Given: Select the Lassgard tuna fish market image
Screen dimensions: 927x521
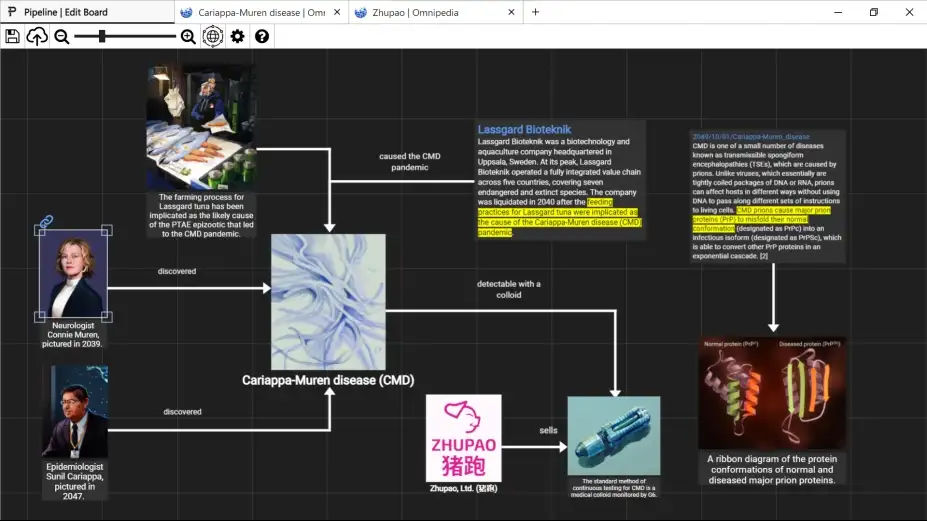Looking at the screenshot, I should click(x=201, y=127).
